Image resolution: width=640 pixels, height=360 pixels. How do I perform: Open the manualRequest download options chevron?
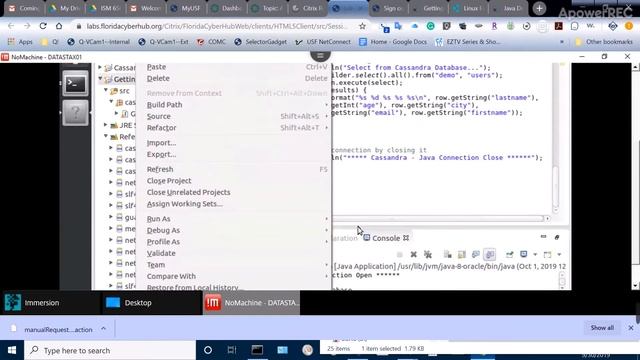[103, 329]
